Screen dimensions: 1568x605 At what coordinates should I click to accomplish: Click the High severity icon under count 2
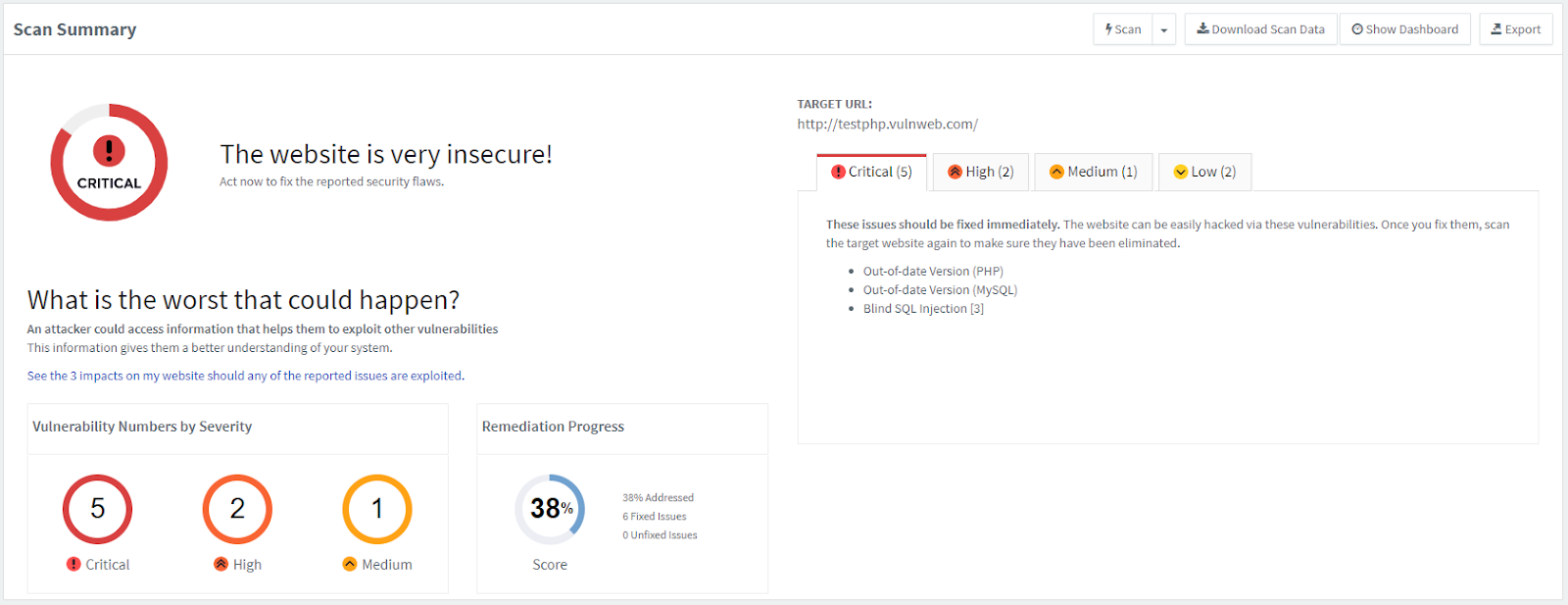221,565
